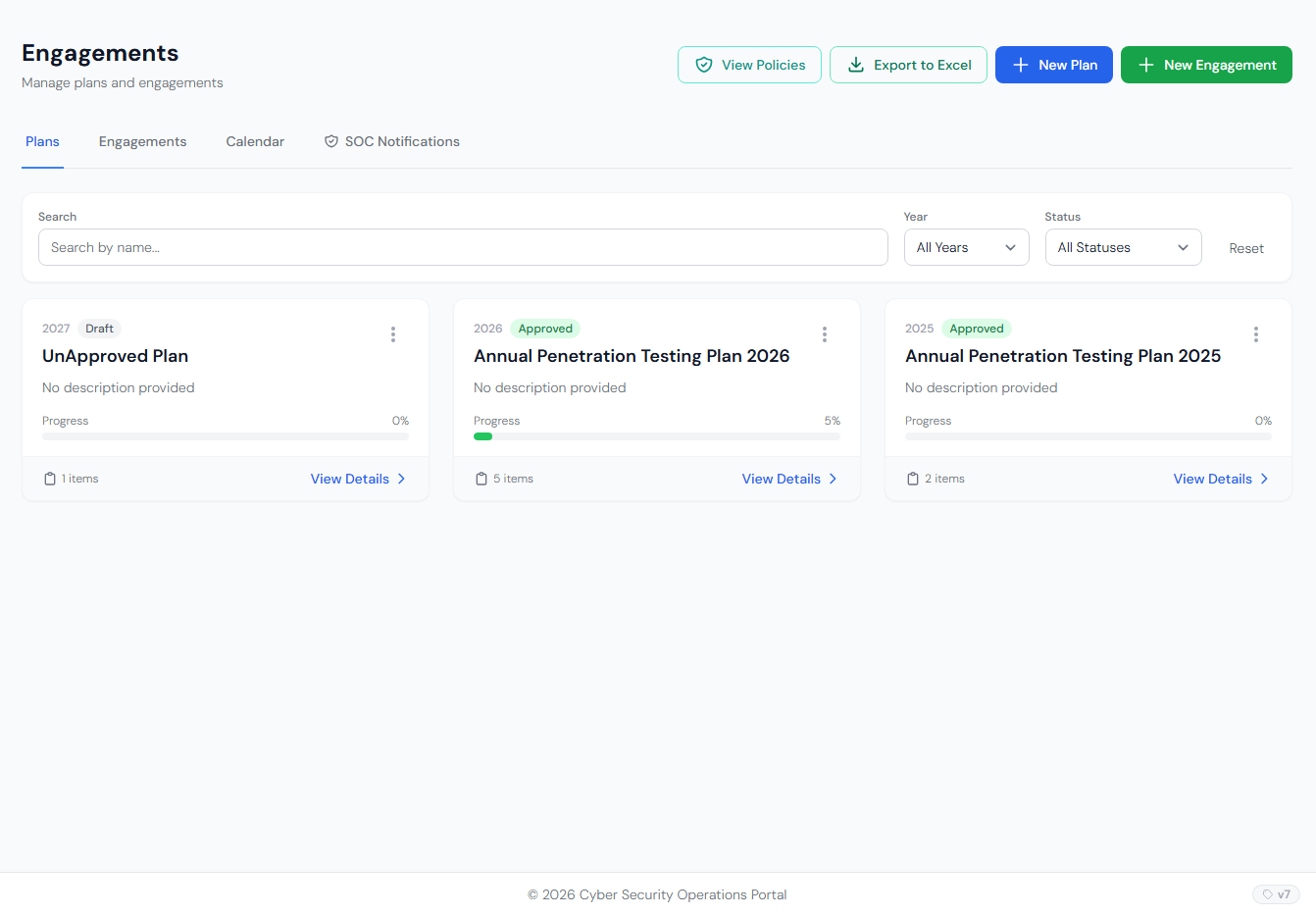
Task: Switch to the Engagements tab
Action: [x=142, y=141]
